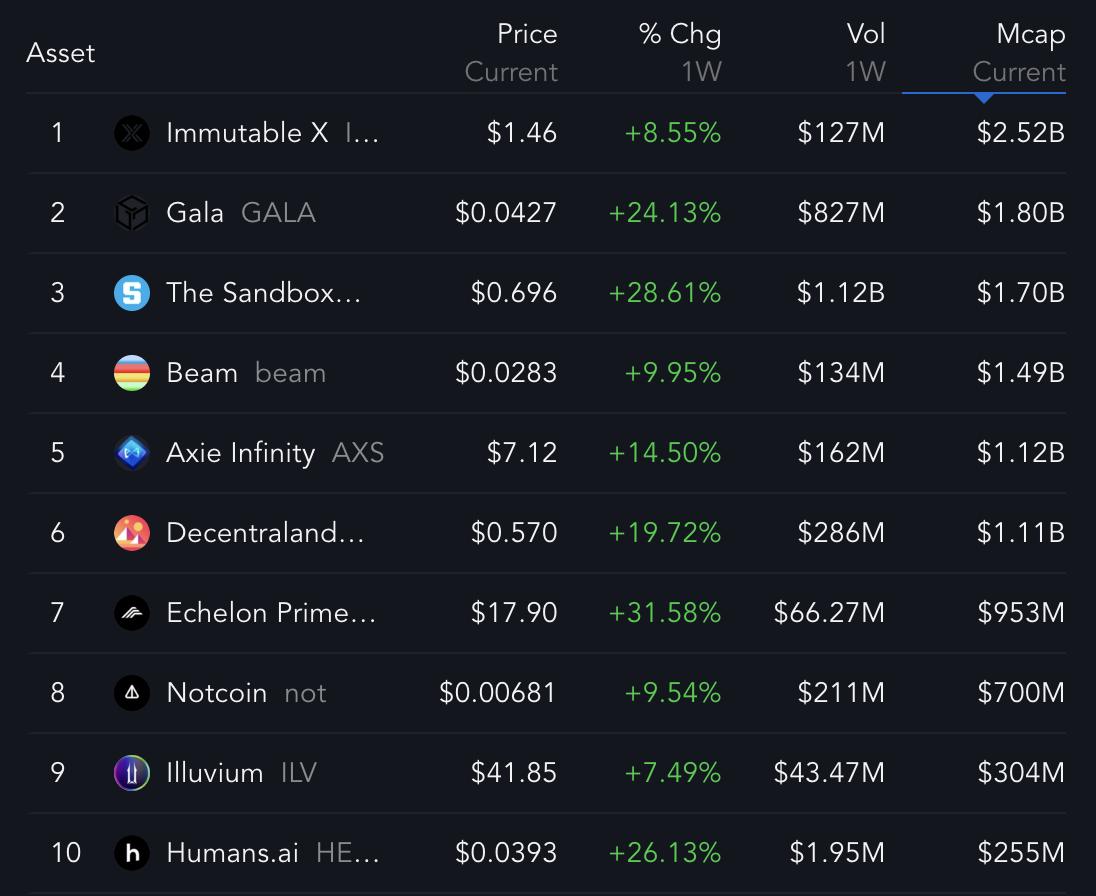Select the $827M volume value for Gala
Viewport: 1096px width, 896px height.
coord(841,212)
